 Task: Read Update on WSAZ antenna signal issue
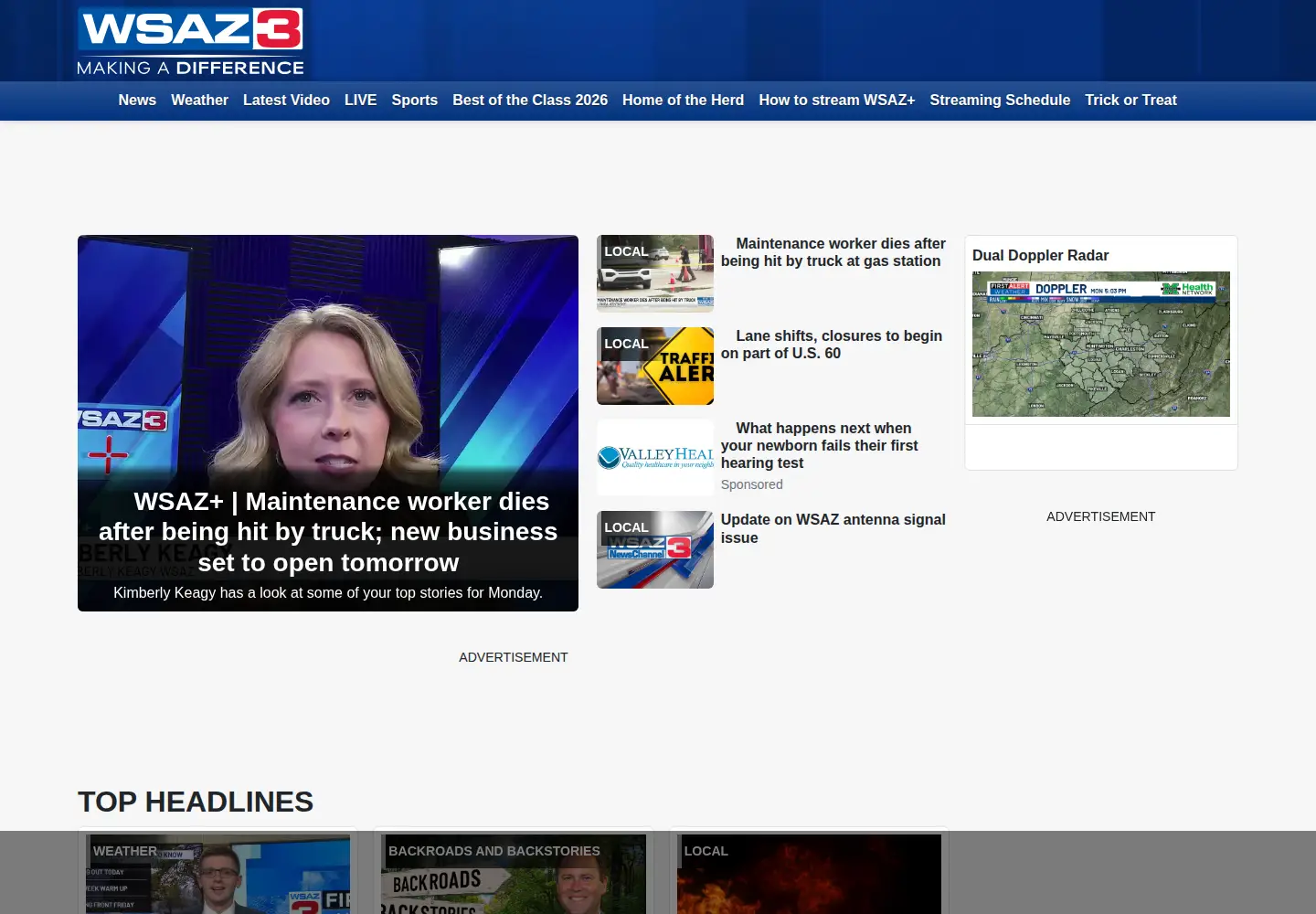pyautogui.click(x=833, y=528)
